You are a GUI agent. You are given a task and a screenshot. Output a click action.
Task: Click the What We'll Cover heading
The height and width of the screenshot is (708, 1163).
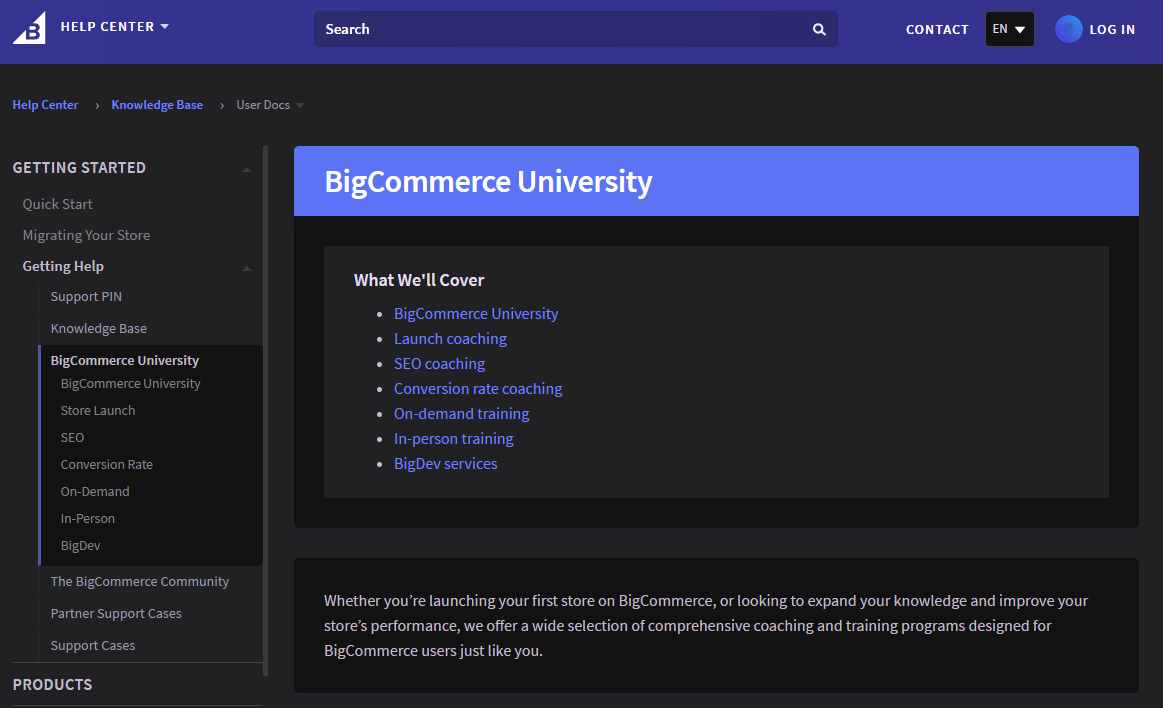tap(419, 280)
